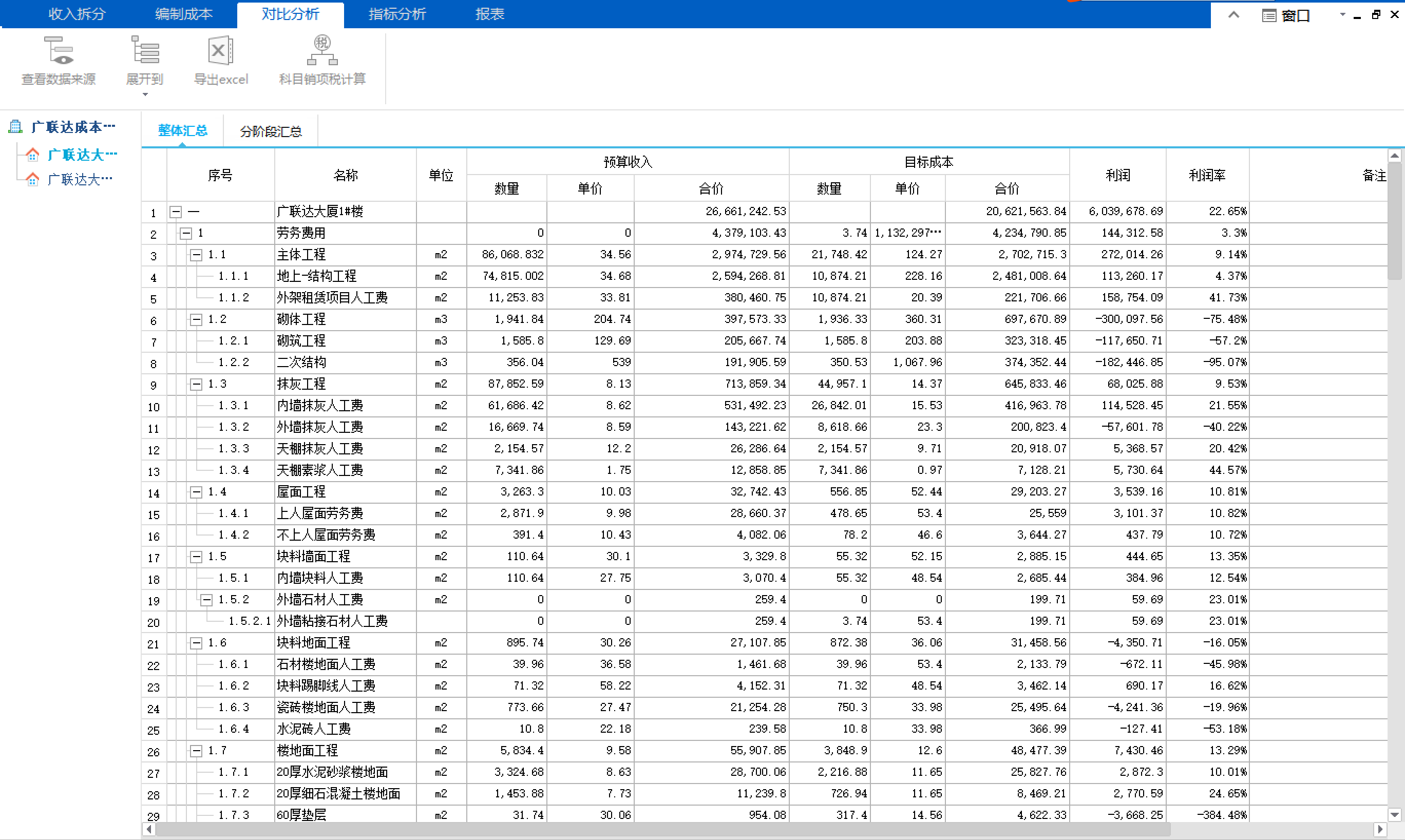Collapse the 1.3 抹灰工程 node
The image size is (1405, 840).
[196, 385]
